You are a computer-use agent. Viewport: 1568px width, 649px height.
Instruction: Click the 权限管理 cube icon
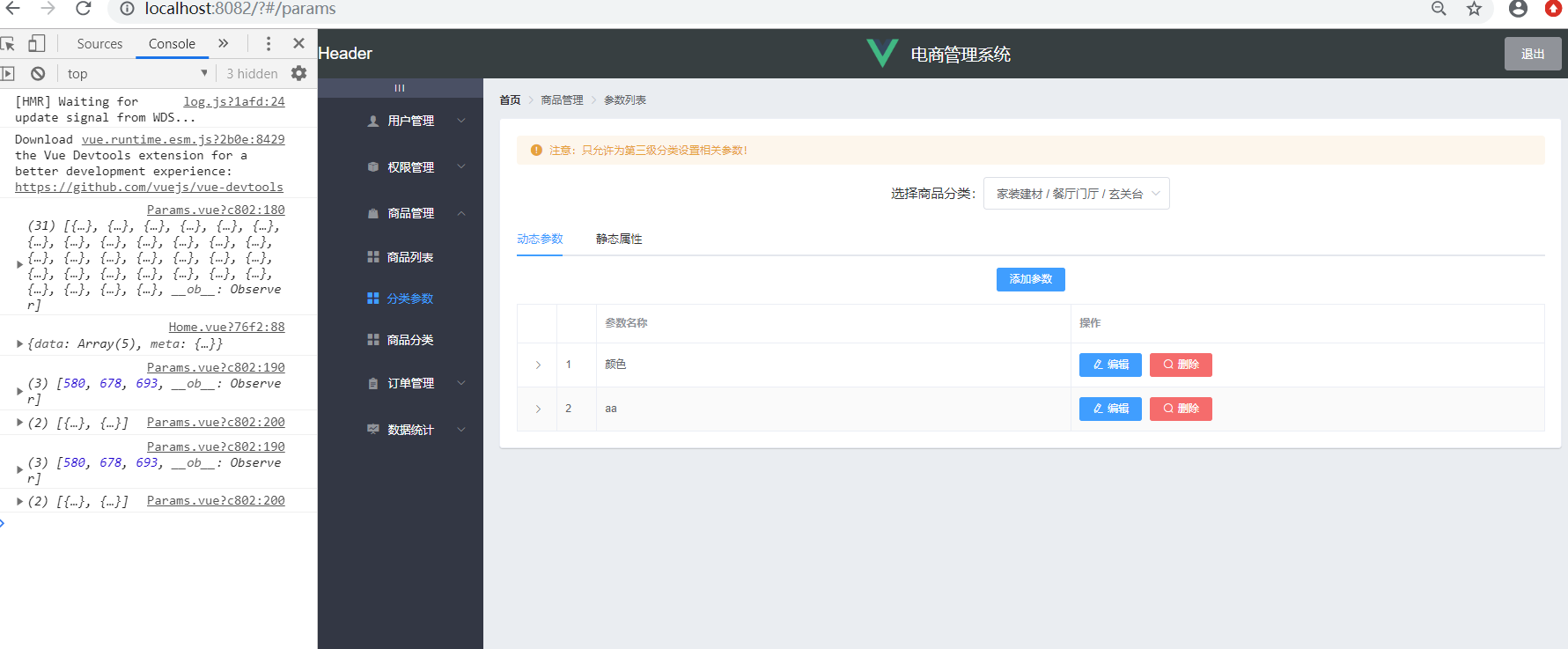373,166
